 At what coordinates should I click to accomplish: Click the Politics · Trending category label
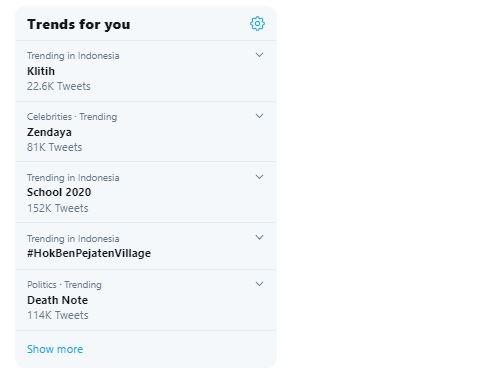(64, 285)
